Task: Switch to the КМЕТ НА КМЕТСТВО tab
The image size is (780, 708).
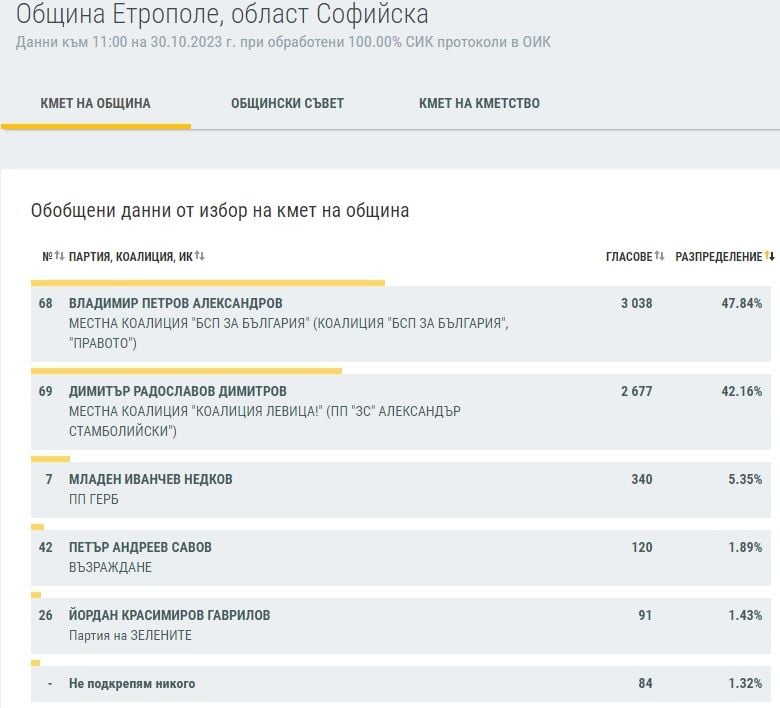Action: pos(480,103)
